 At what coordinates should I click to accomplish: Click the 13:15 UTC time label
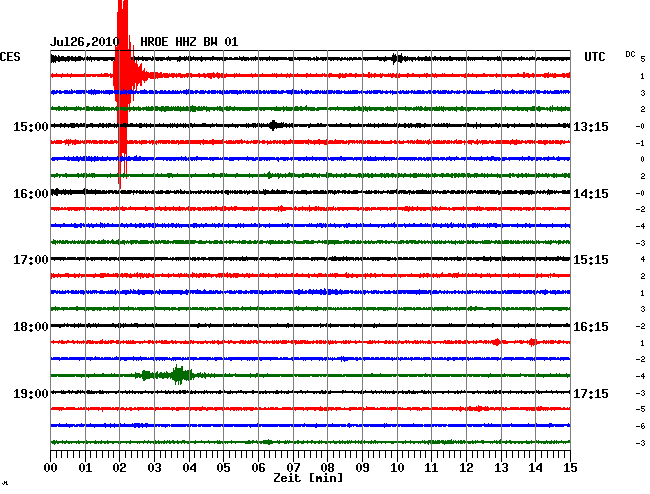[591, 126]
